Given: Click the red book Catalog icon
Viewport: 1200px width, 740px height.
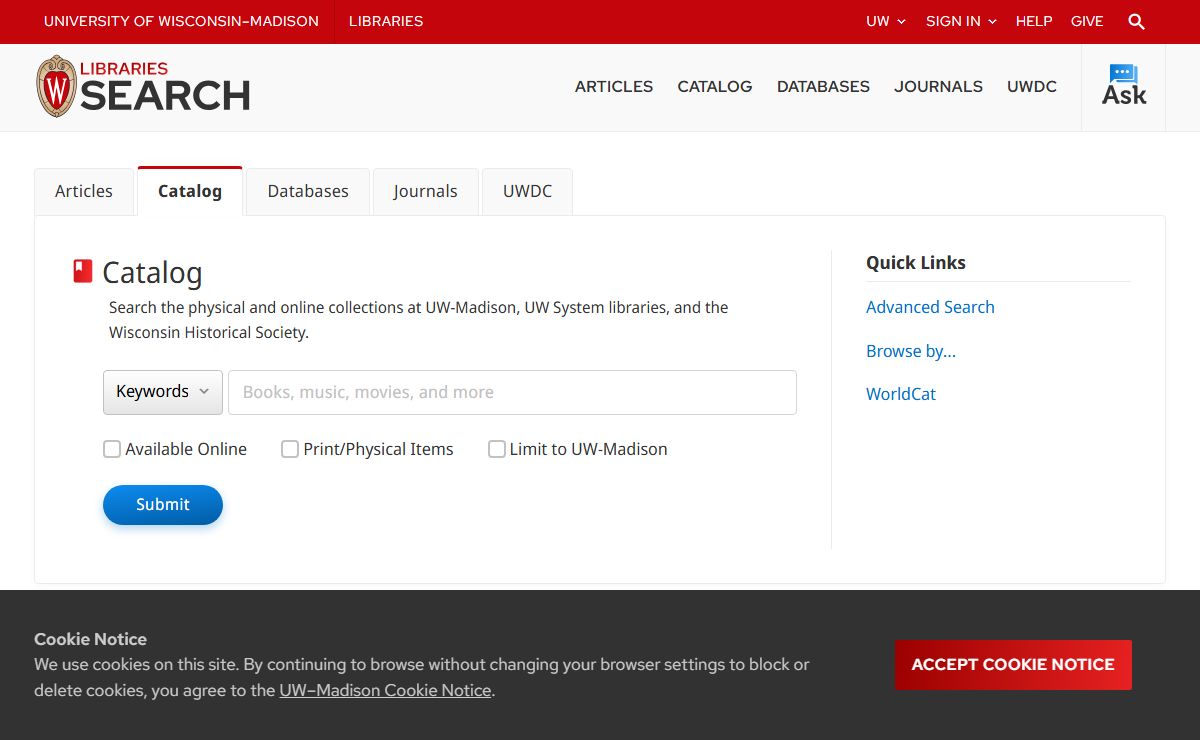Looking at the screenshot, I should point(83,271).
